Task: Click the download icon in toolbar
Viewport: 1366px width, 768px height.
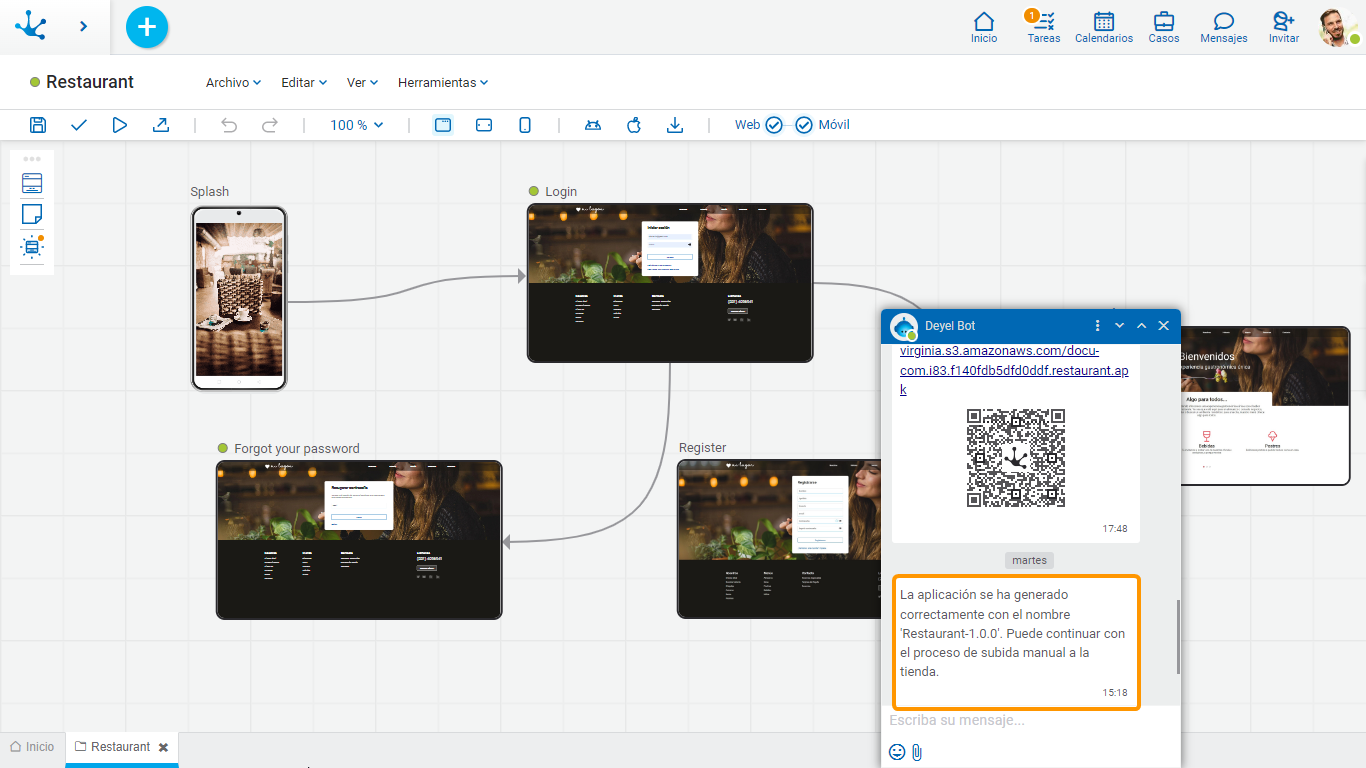Action: 675,125
